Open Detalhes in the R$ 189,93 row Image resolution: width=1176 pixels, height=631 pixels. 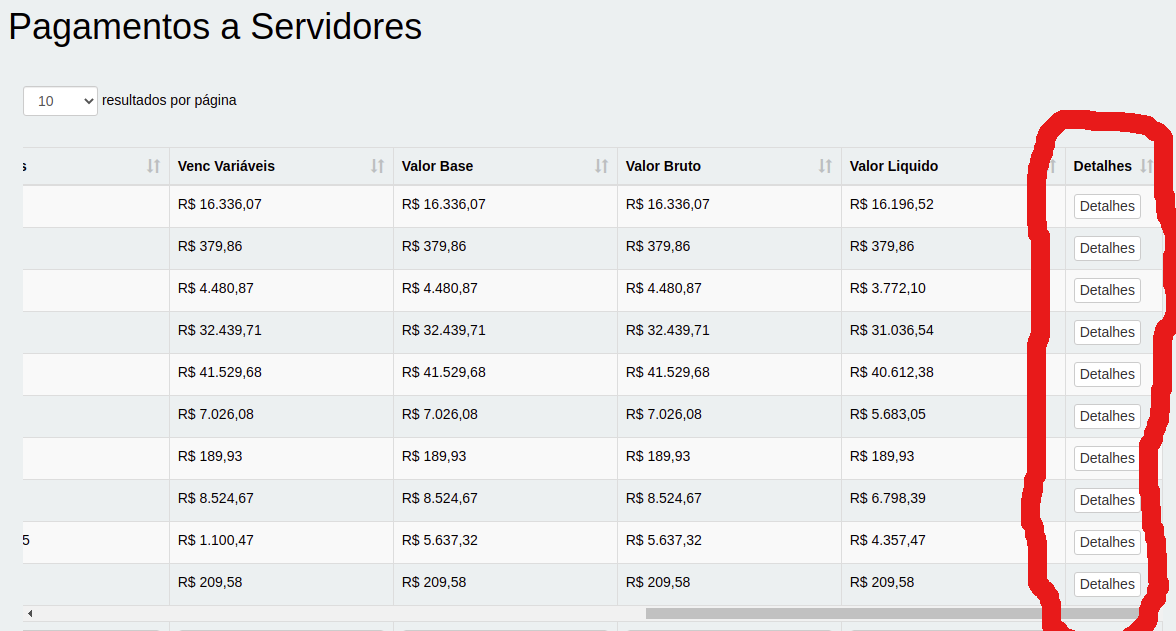1106,458
